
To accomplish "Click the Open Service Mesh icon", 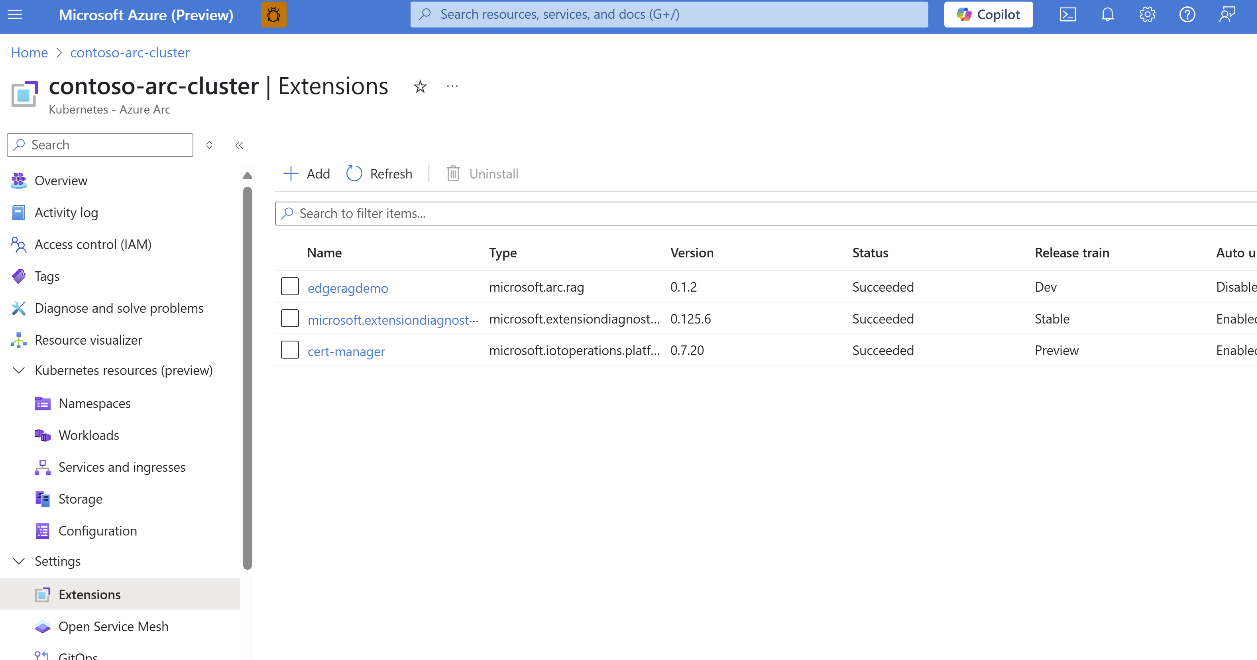I will click(x=42, y=627).
